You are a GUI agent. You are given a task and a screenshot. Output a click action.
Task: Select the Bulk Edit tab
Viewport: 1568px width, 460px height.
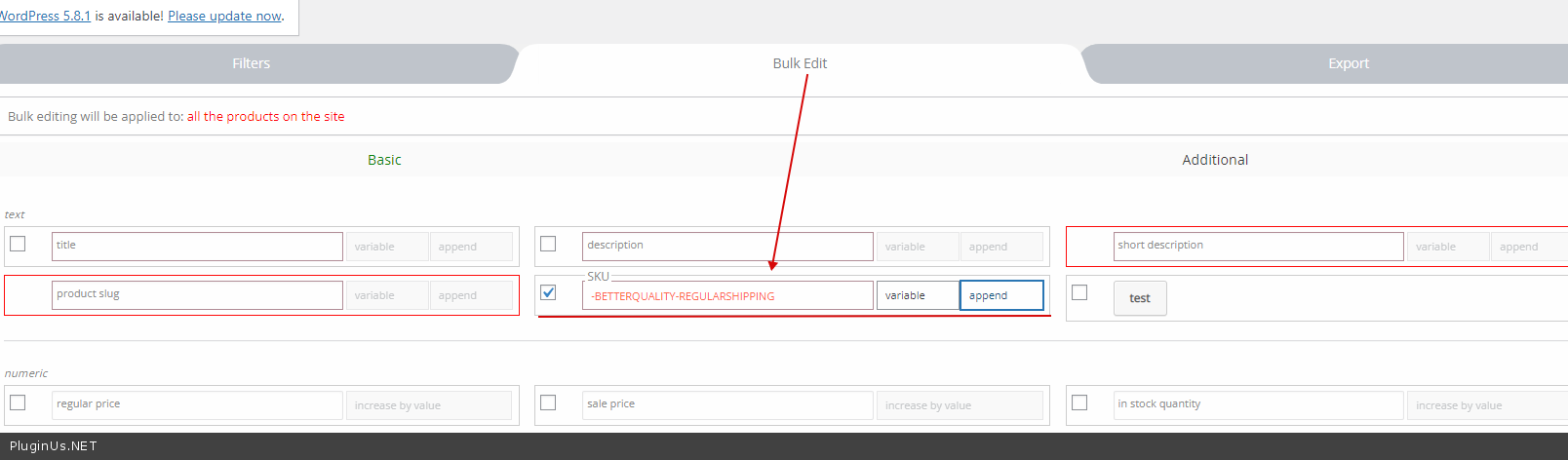point(799,63)
